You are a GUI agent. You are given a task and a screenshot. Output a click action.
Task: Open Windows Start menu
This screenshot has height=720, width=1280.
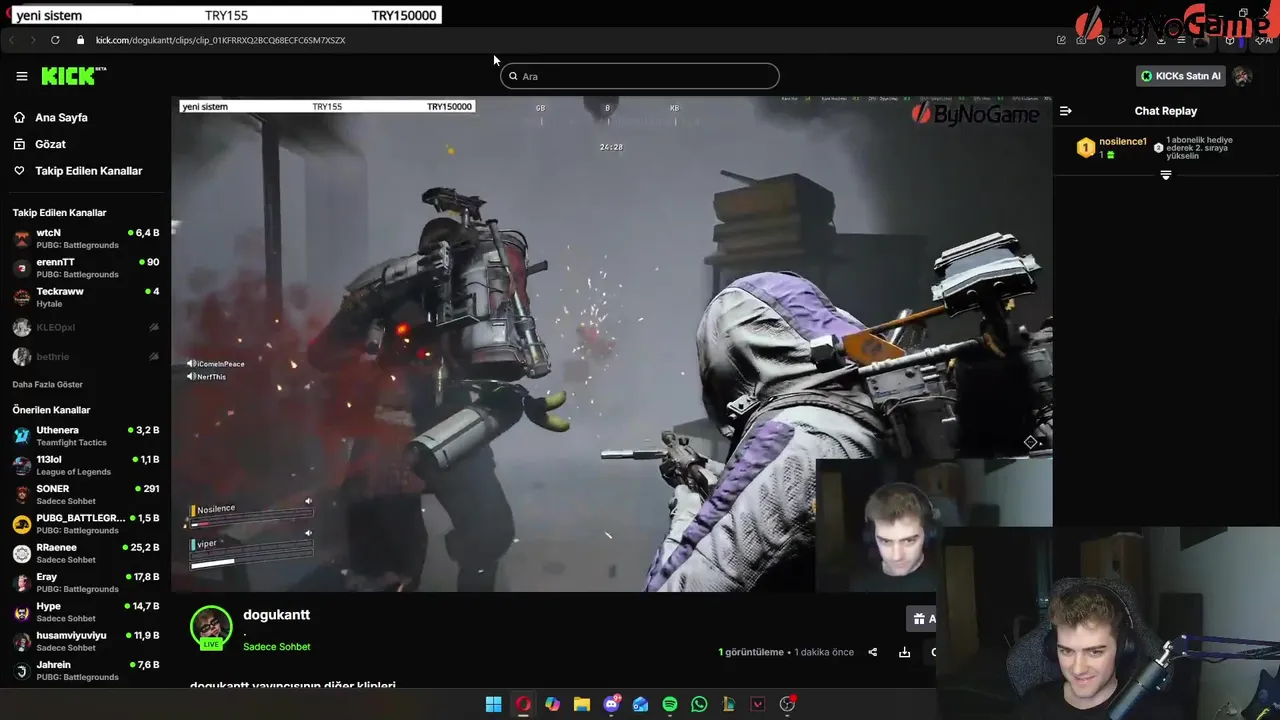click(493, 704)
